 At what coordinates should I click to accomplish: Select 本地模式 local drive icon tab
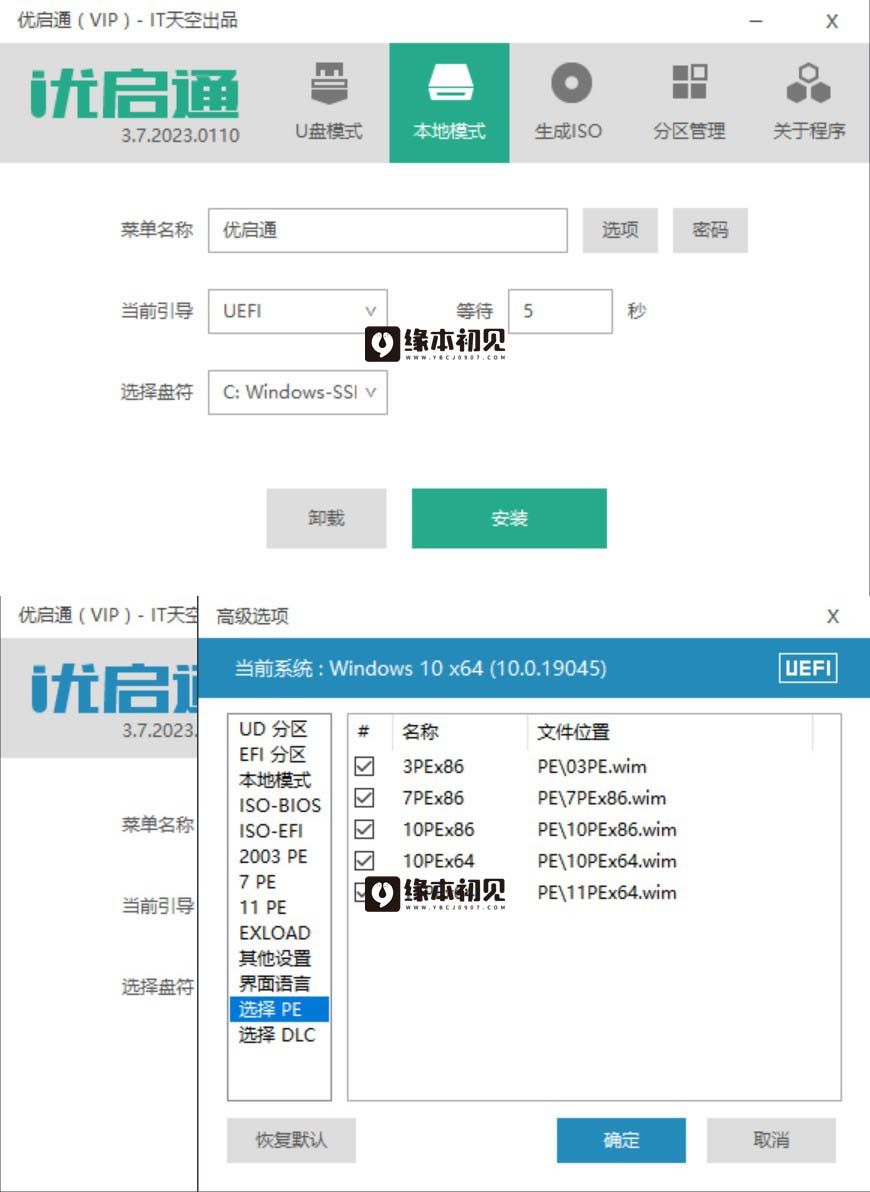coord(449,103)
